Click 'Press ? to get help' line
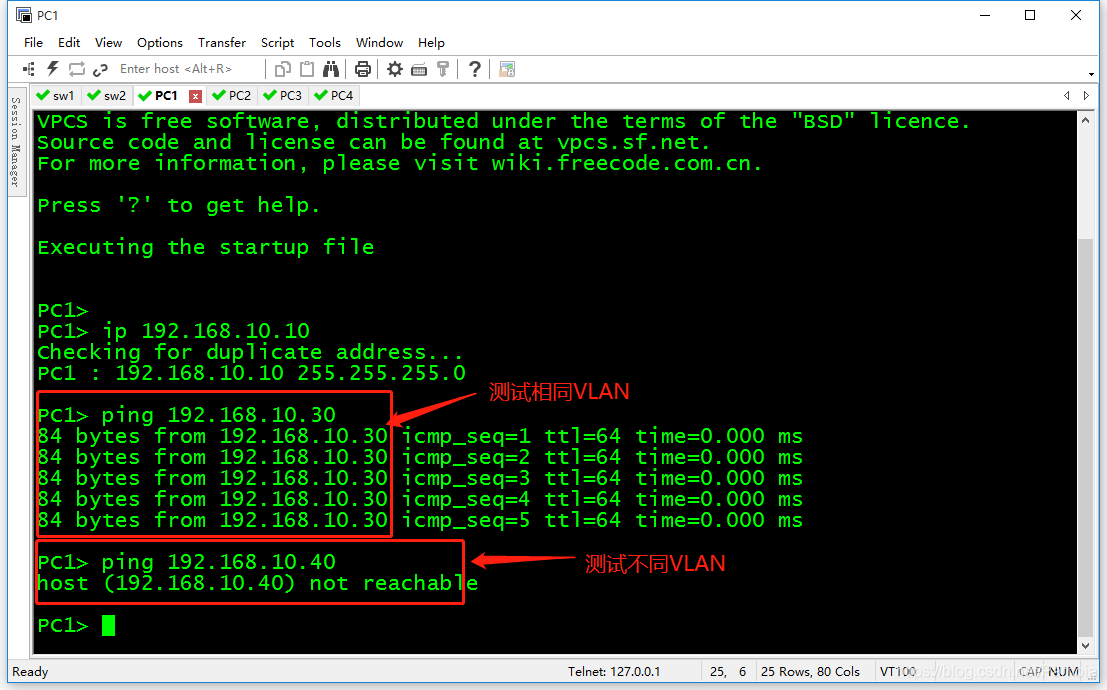This screenshot has width=1107, height=690. click(x=179, y=205)
